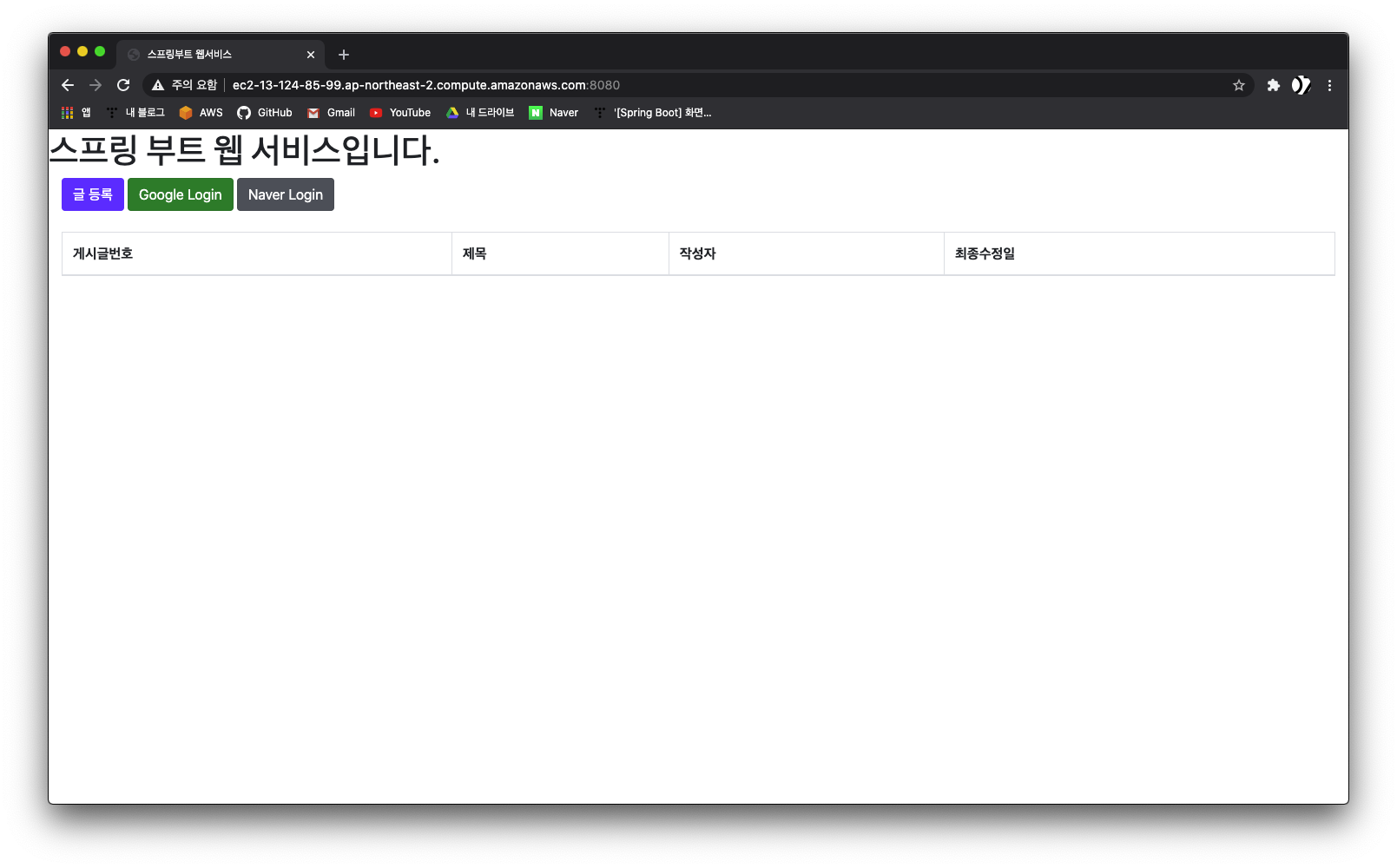Open the GitHub bookmark
The width and height of the screenshot is (1397, 868).
[x=265, y=113]
